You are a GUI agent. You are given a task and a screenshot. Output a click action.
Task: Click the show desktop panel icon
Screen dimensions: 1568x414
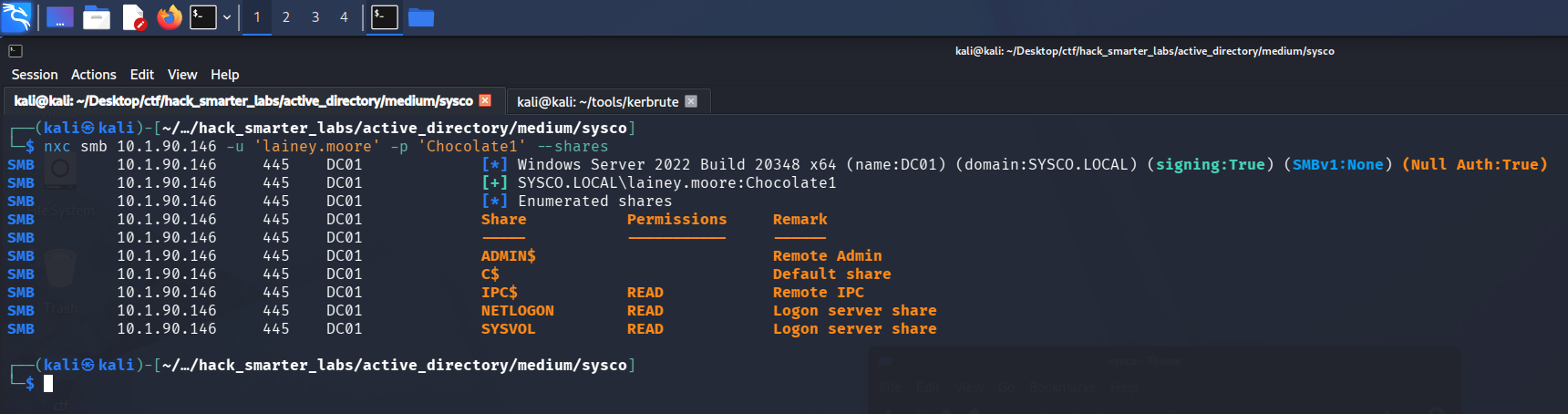(x=59, y=17)
